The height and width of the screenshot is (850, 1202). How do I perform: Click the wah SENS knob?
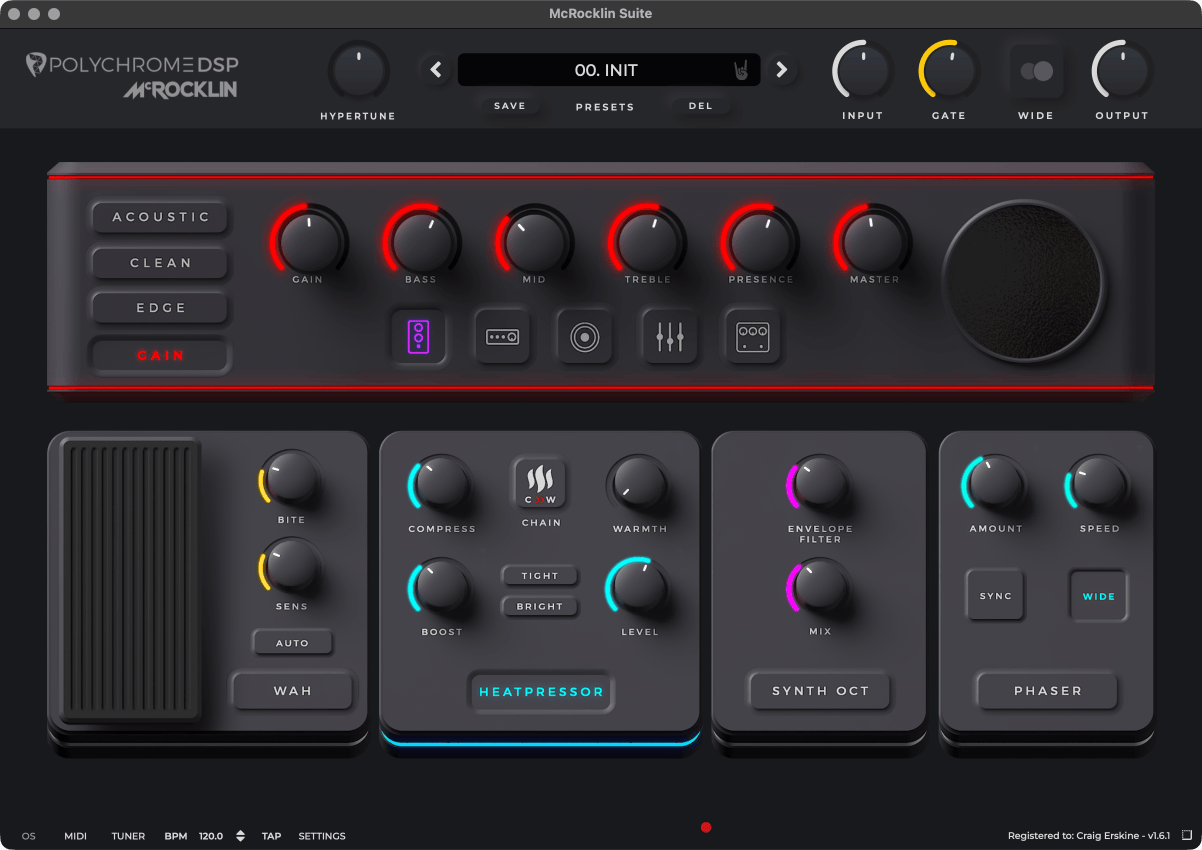pyautogui.click(x=291, y=568)
